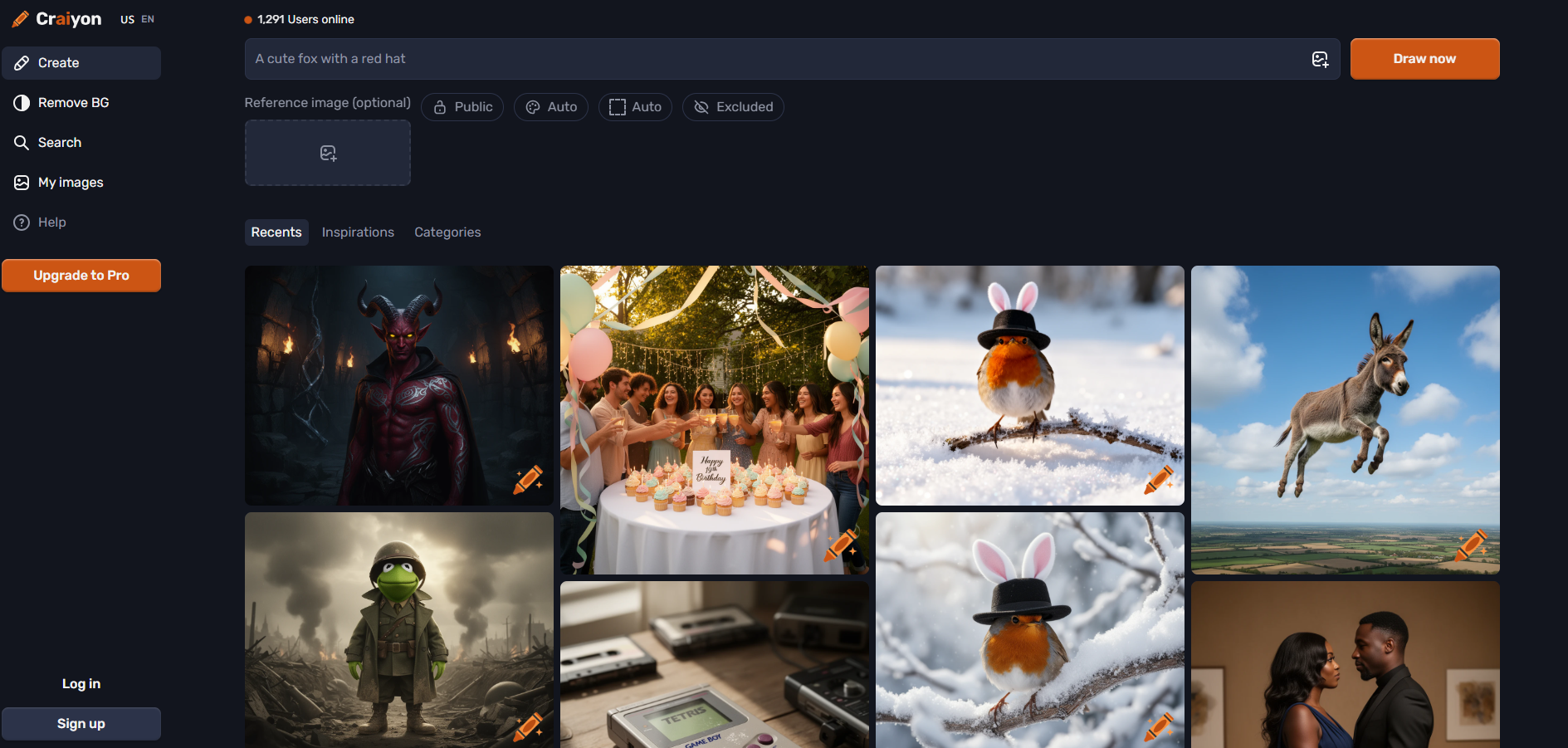This screenshot has width=1568, height=748.
Task: Open the Help page from sidebar
Action: tap(51, 222)
